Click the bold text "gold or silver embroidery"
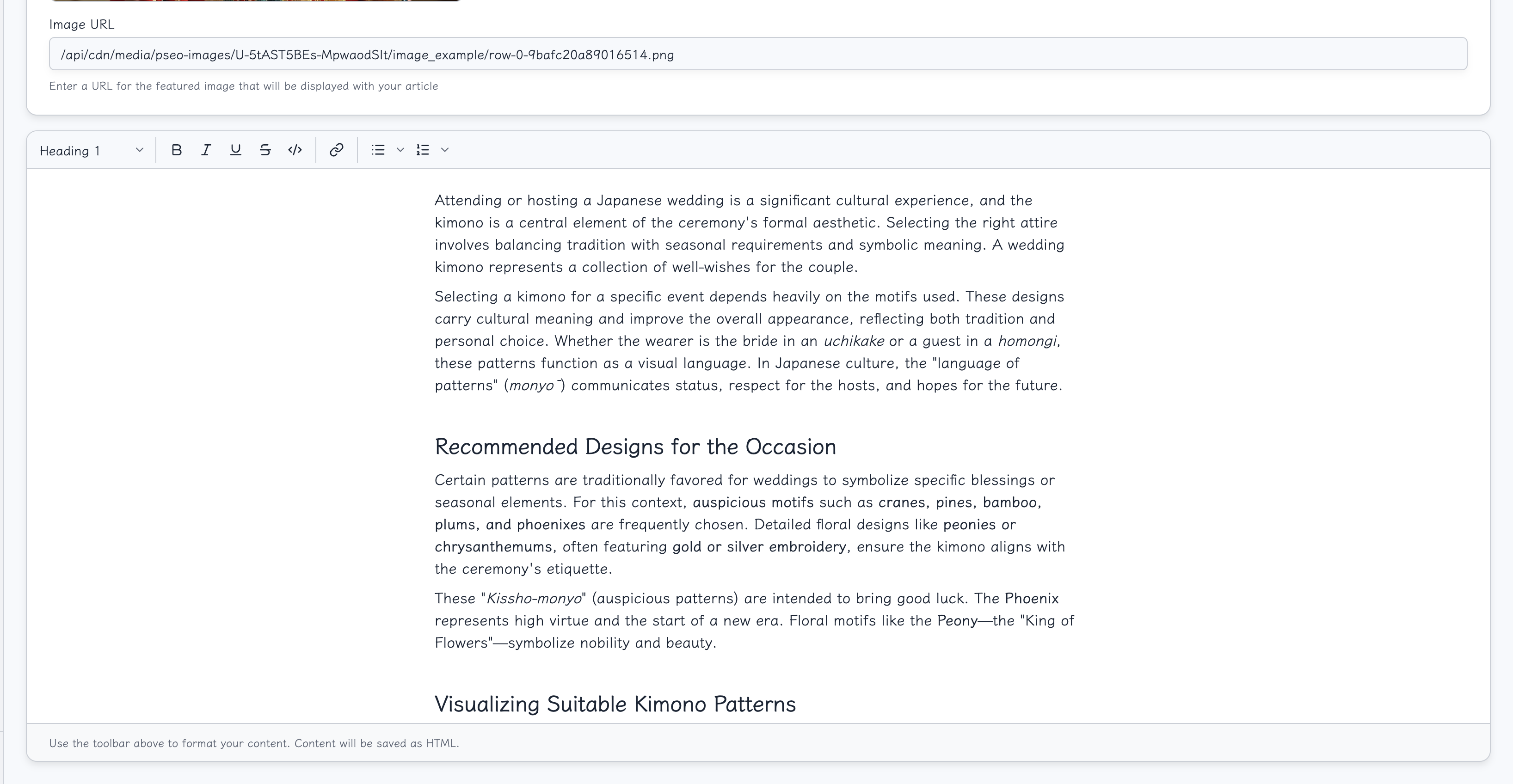The image size is (1513, 784). coord(759,547)
